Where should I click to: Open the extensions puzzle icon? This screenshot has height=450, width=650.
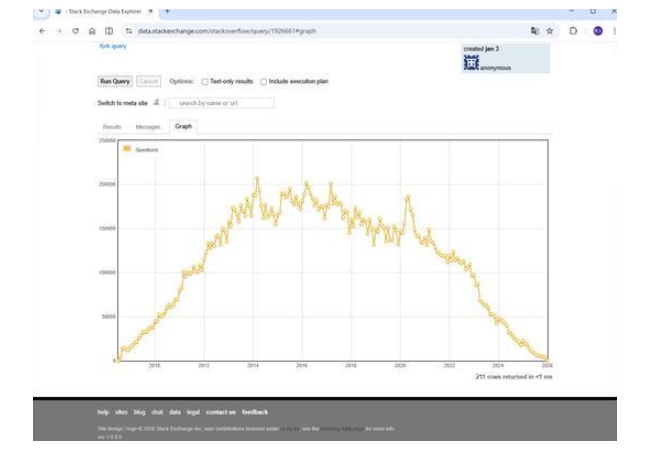(573, 31)
